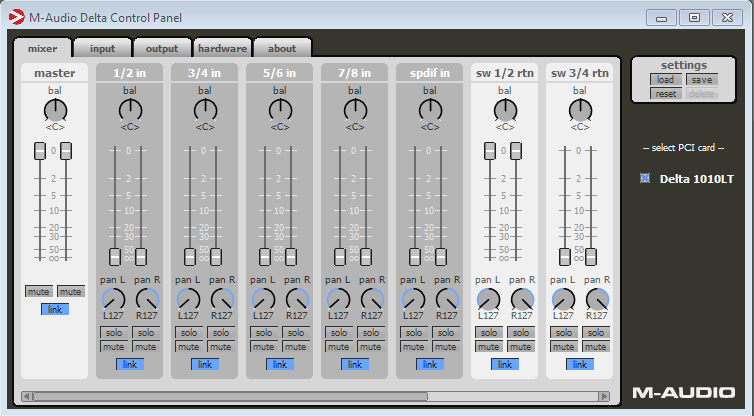This screenshot has width=754, height=416.
Task: Mute the master left channel
Action: coord(38,291)
